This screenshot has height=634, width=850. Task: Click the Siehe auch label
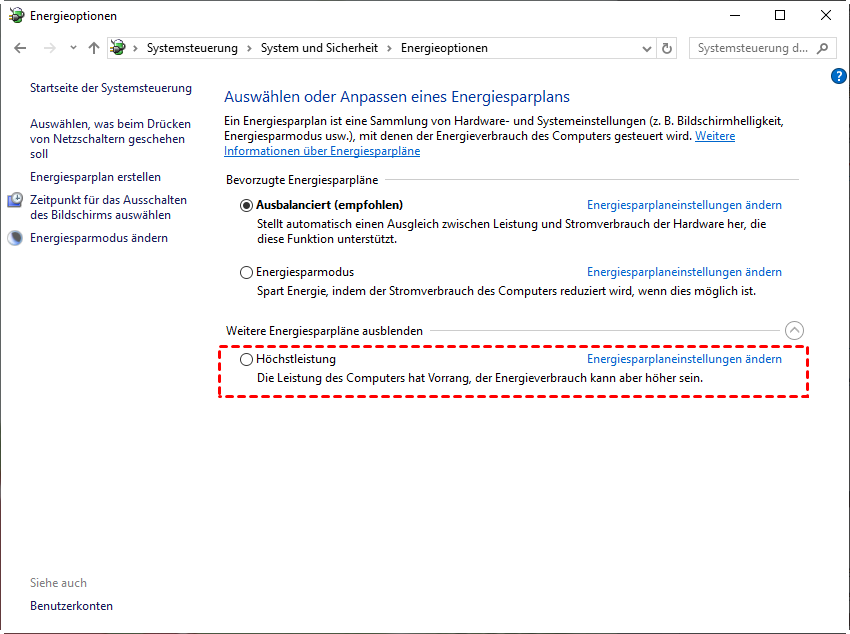(x=58, y=583)
